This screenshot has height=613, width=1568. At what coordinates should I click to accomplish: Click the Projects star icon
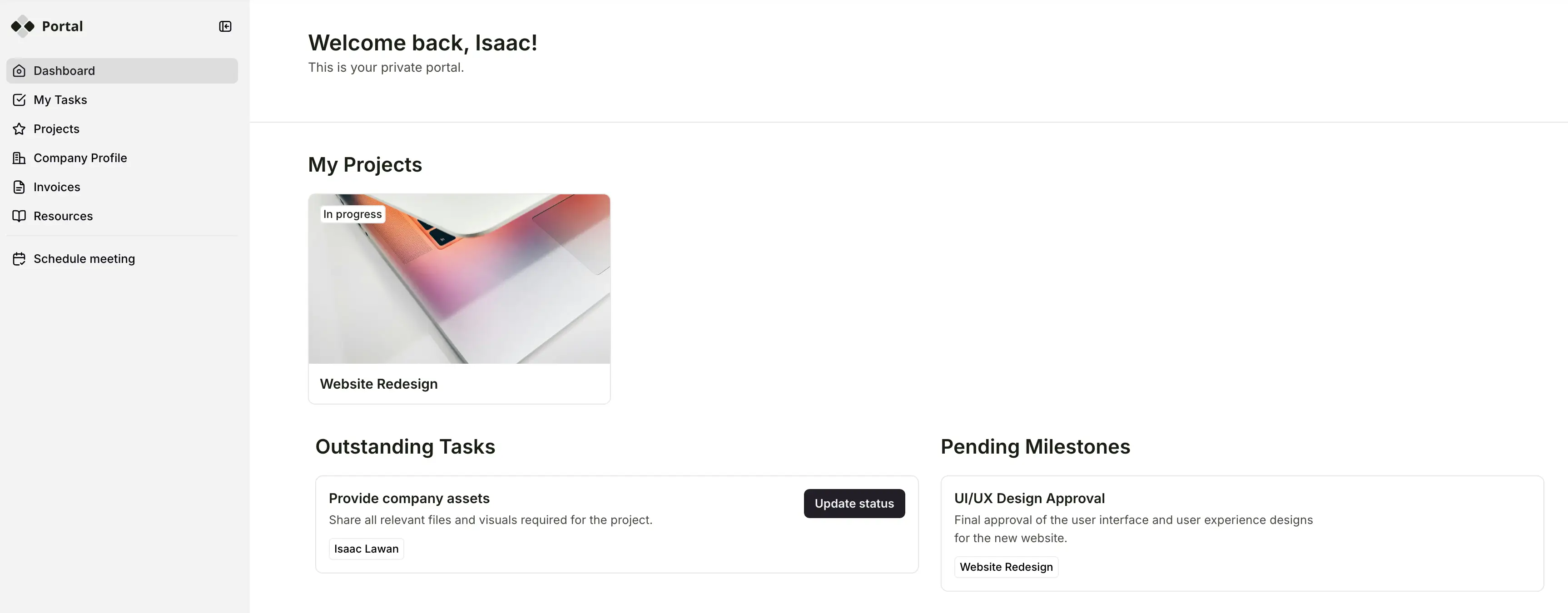click(19, 129)
